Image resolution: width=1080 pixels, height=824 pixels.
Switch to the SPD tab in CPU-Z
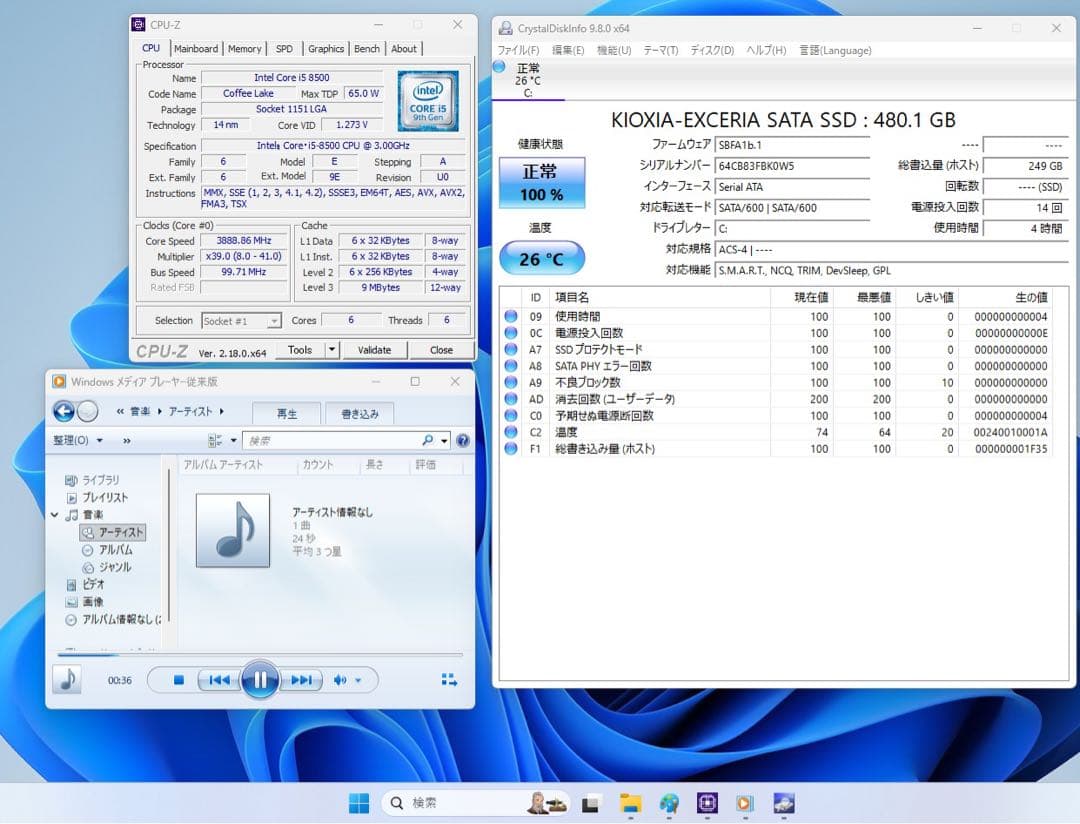click(x=284, y=49)
